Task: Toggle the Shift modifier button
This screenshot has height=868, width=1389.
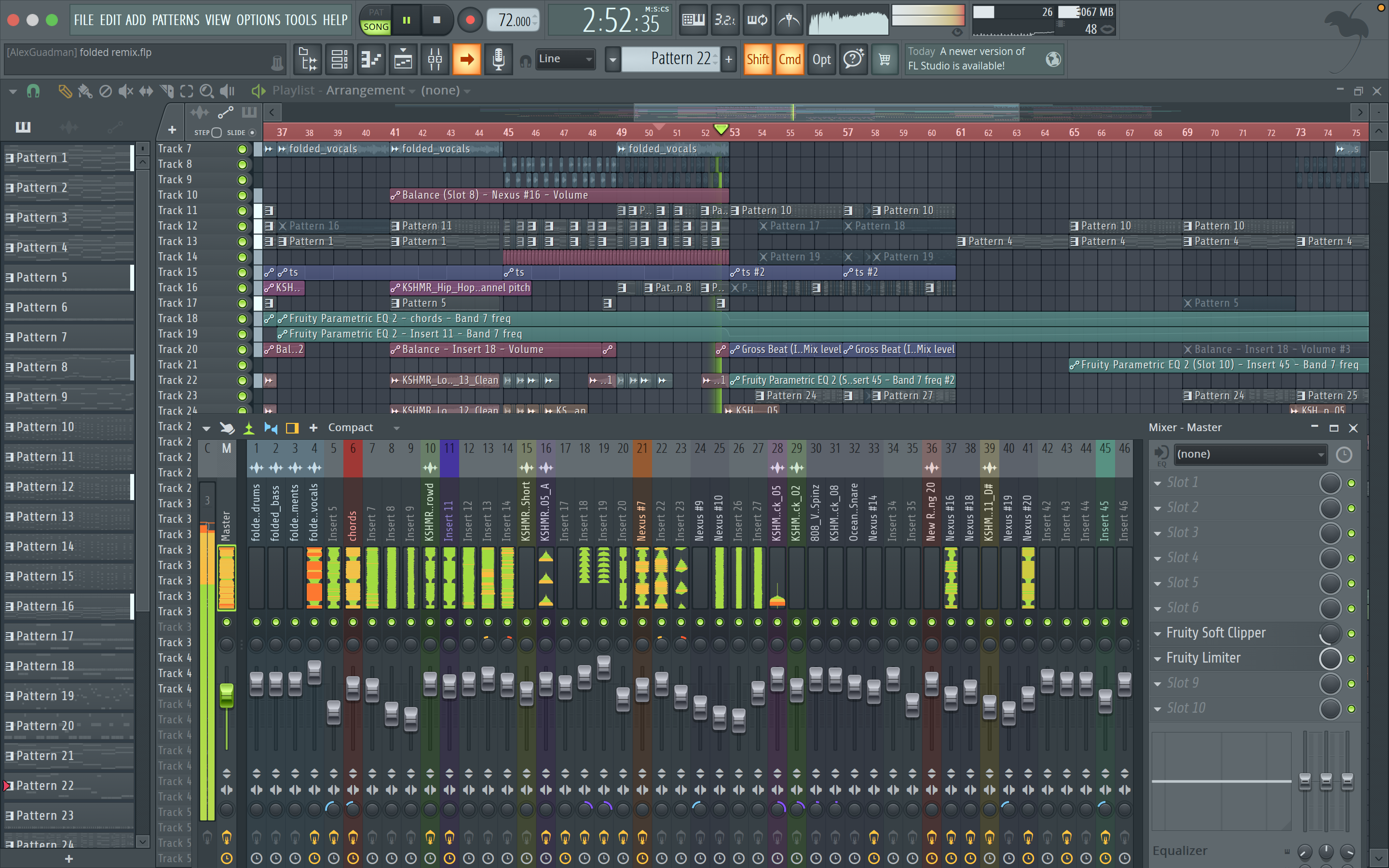Action: pyautogui.click(x=758, y=59)
